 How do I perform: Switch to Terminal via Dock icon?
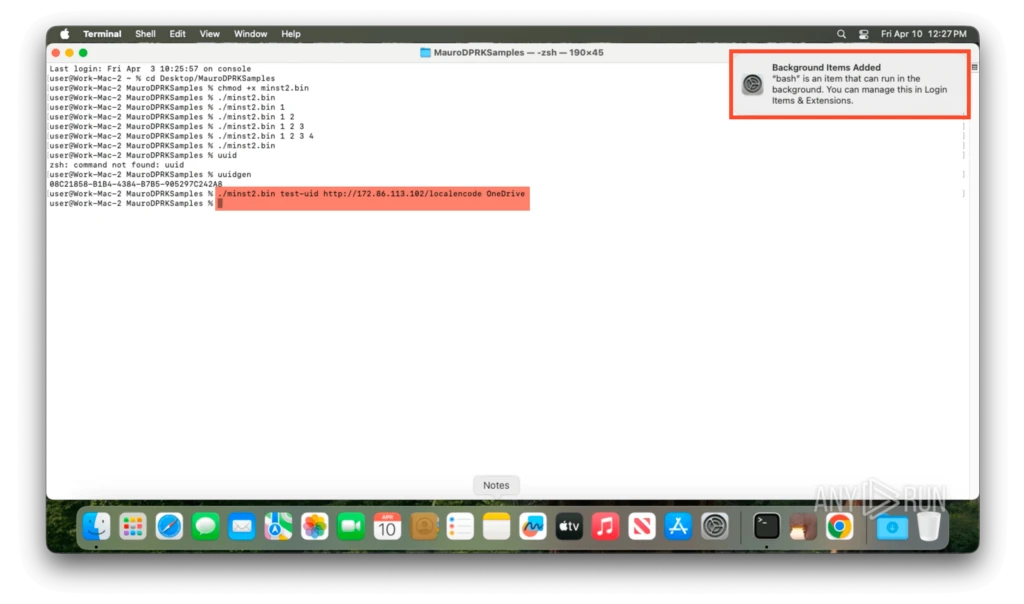coord(766,525)
